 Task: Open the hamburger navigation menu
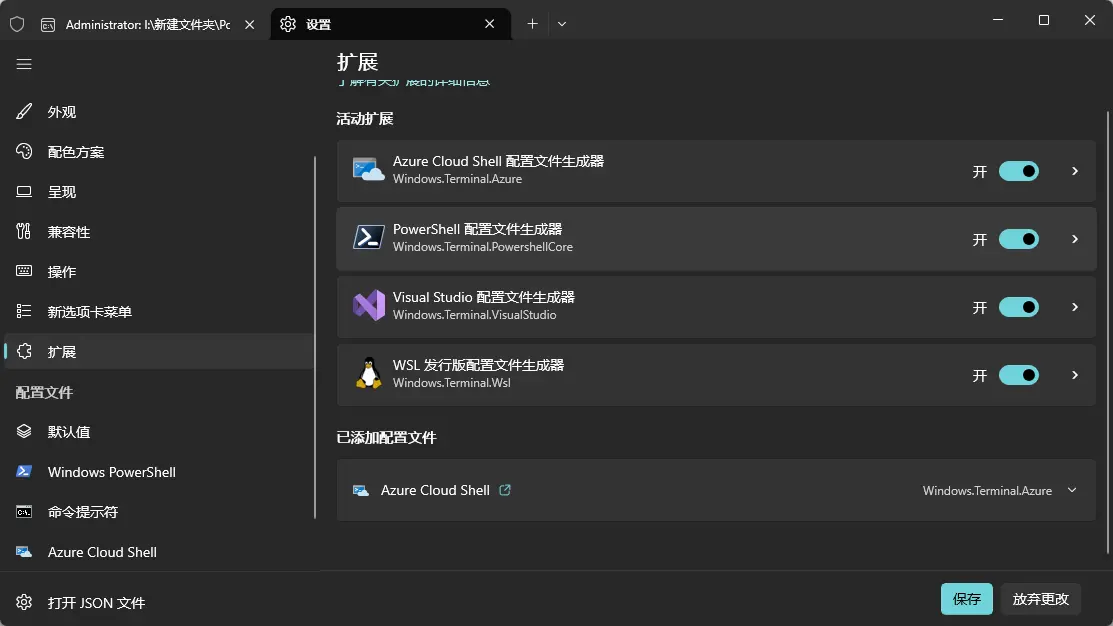(x=24, y=65)
